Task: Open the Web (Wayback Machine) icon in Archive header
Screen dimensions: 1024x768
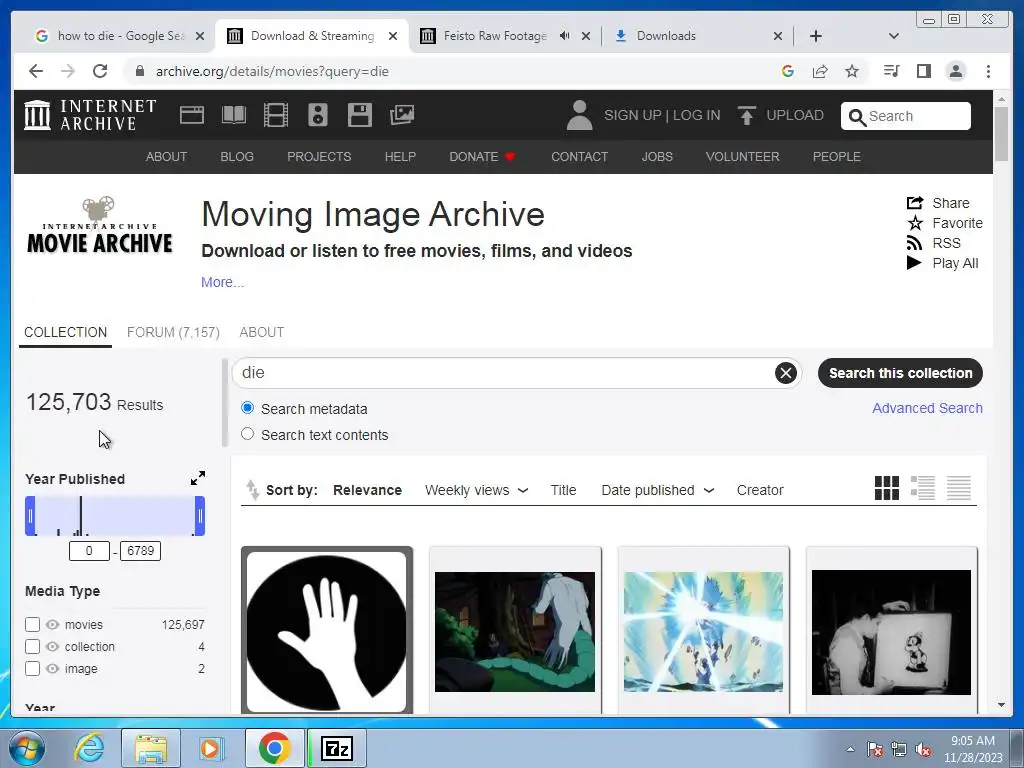Action: coord(192,115)
